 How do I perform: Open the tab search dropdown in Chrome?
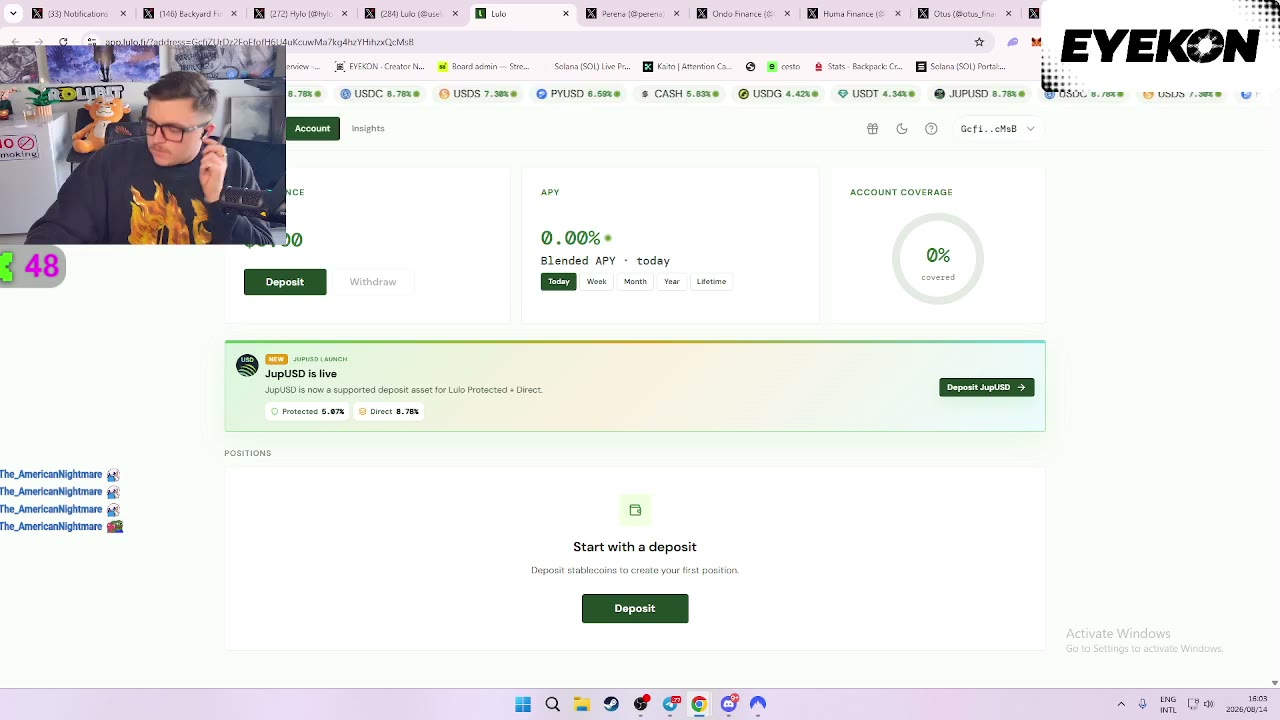[x=13, y=14]
